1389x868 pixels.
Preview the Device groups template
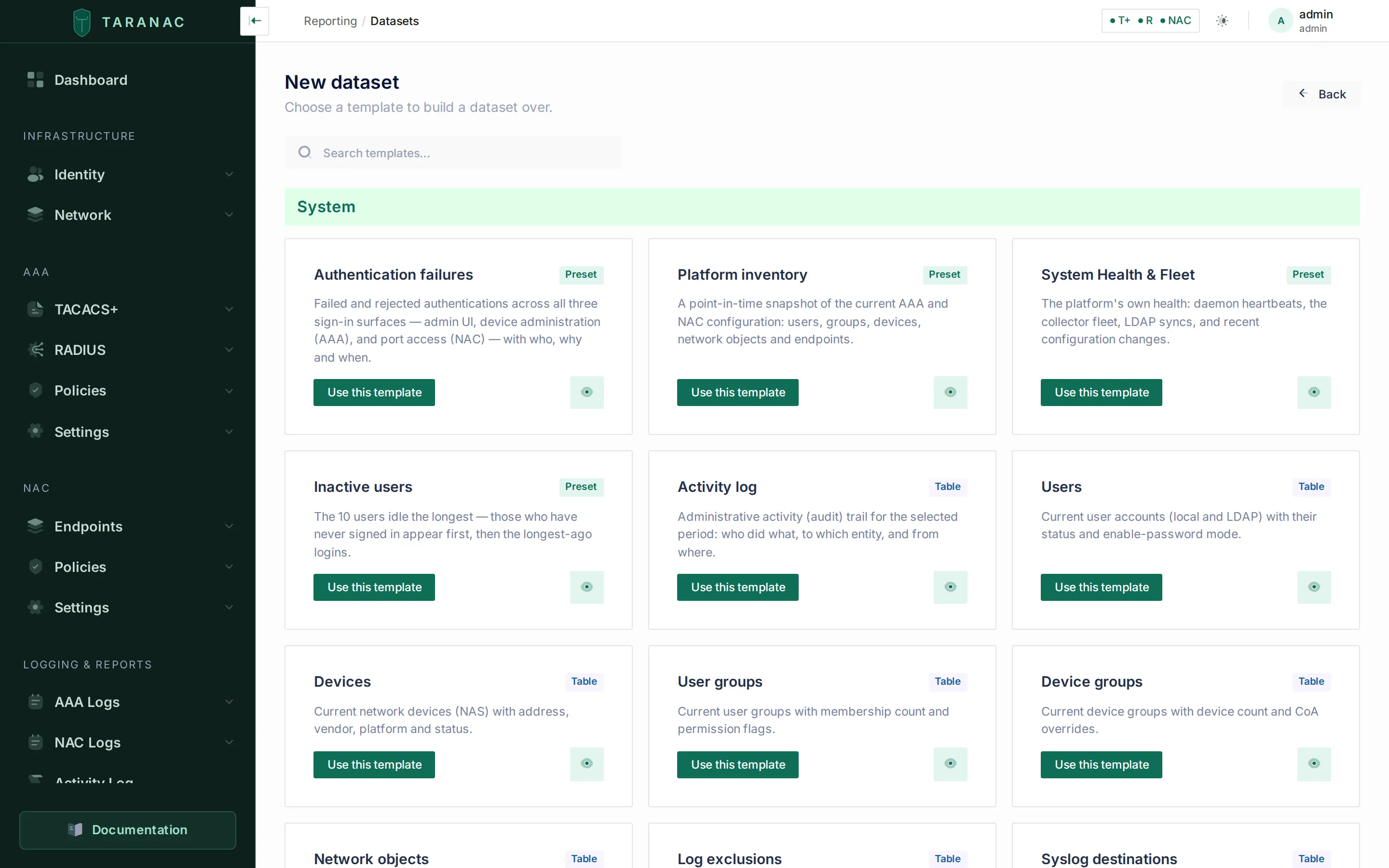1314,763
